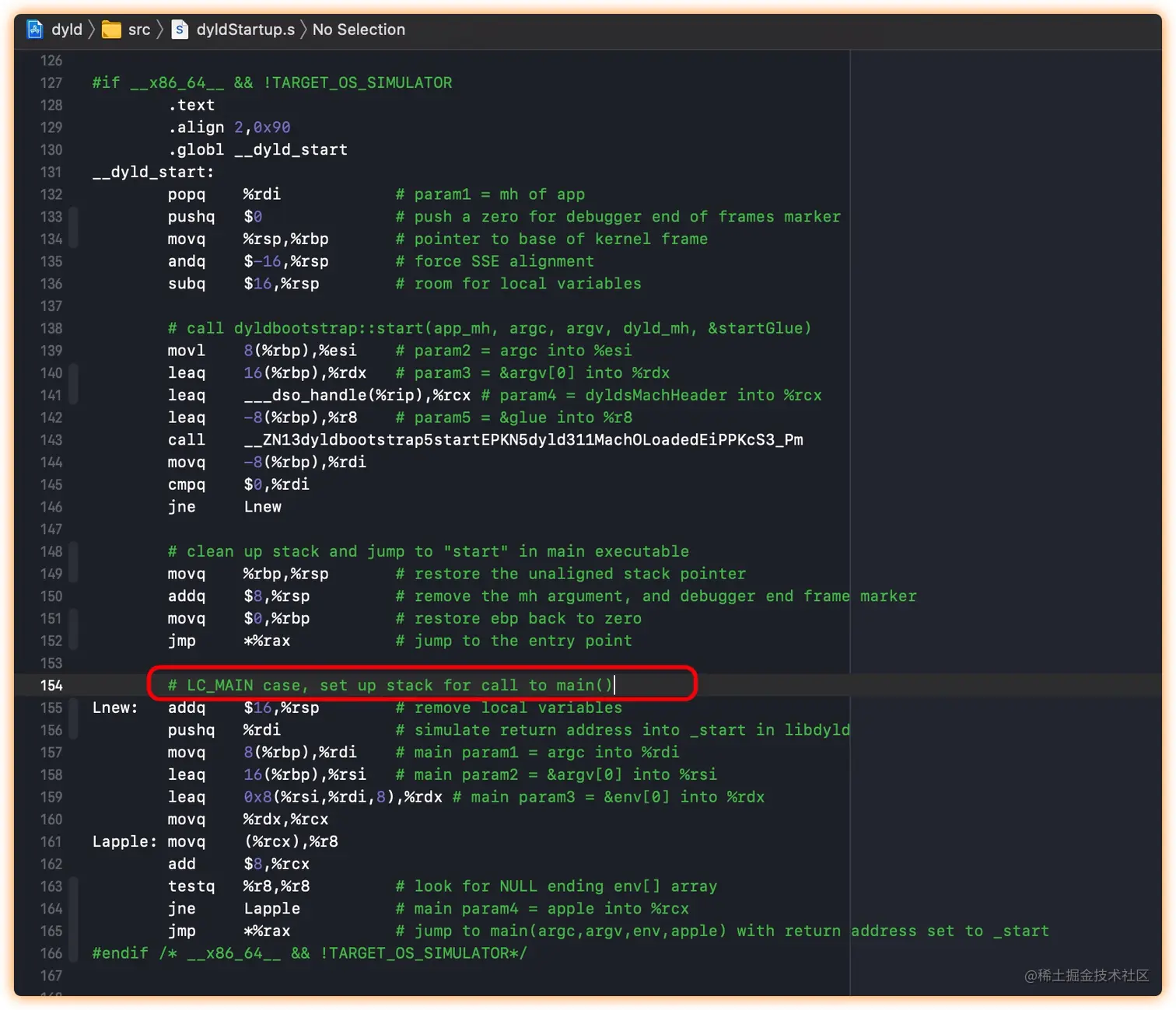The image size is (1176, 1010).
Task: Click the dyld project icon in jump bar
Action: 35,30
